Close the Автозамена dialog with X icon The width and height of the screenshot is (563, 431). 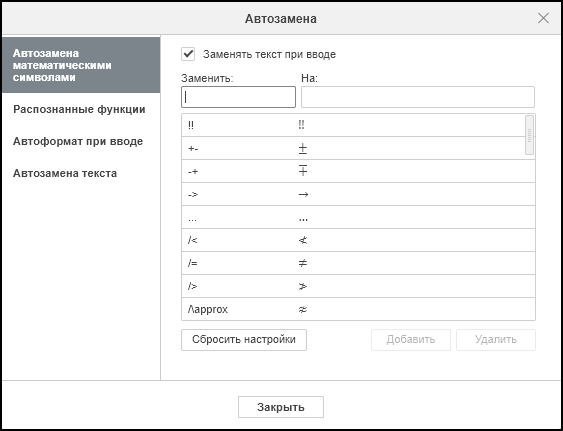click(x=543, y=18)
